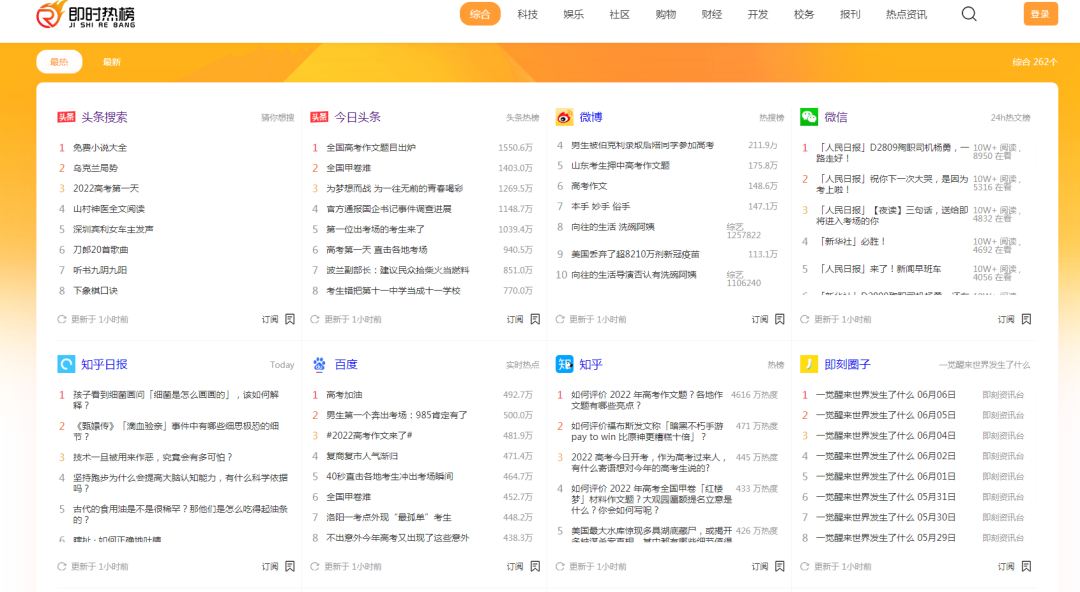This screenshot has width=1080, height=592.
Task: Open the 知乎日报 card title
Action: [x=104, y=364]
